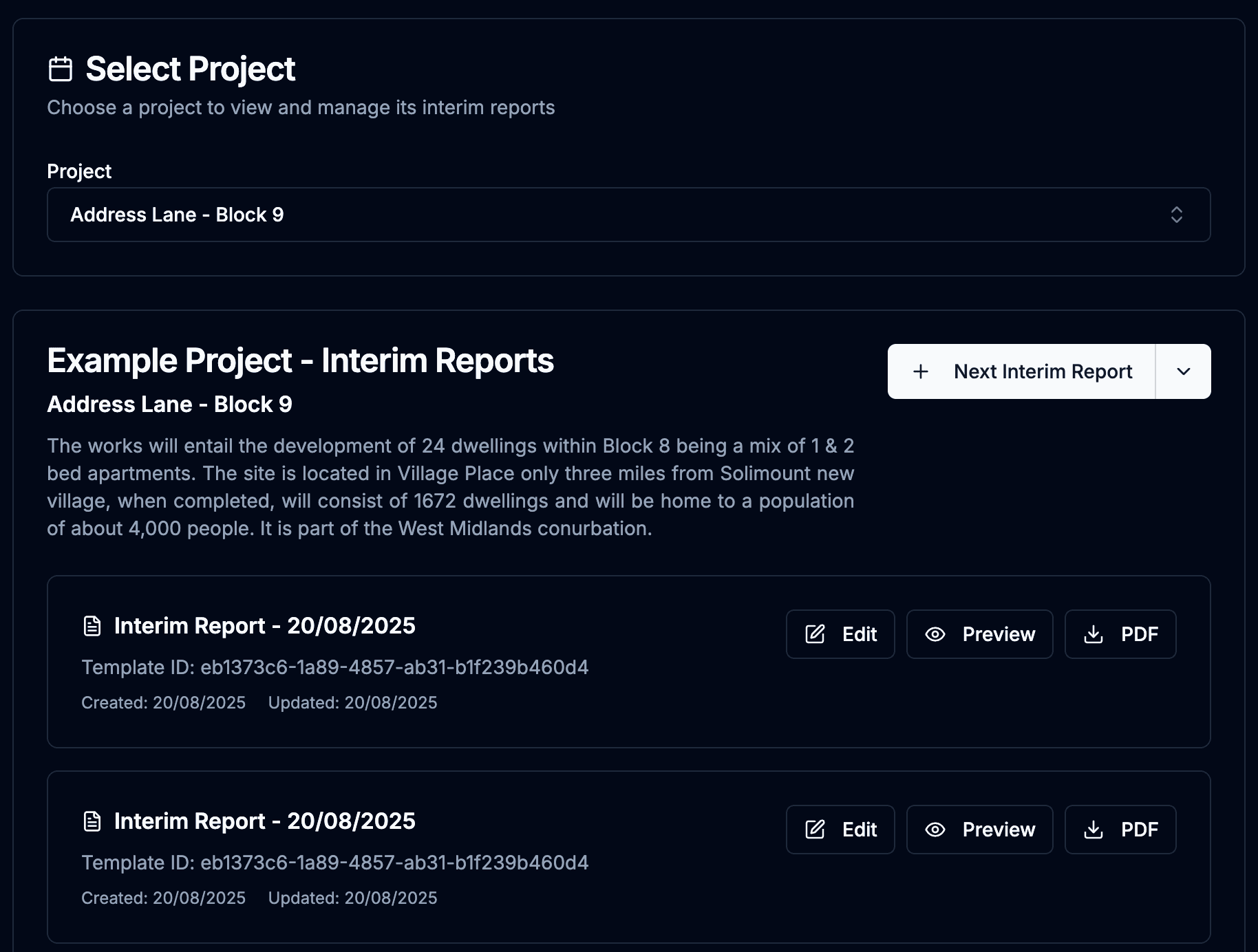Click the Example Project - Interim Reports heading

pyautogui.click(x=300, y=361)
